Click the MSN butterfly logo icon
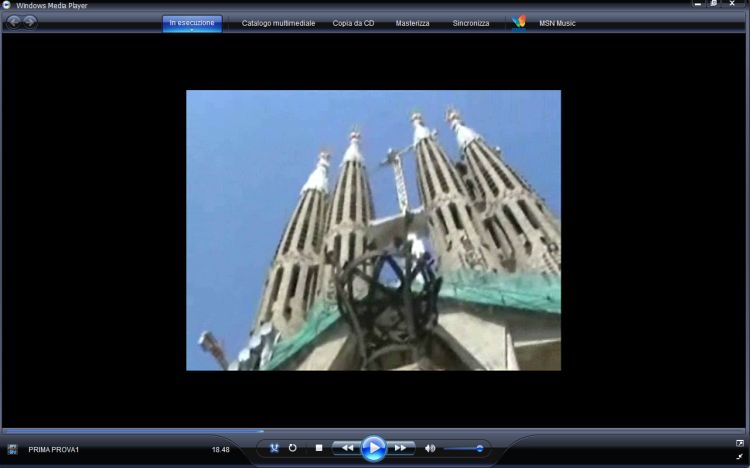This screenshot has height=468, width=750. pyautogui.click(x=518, y=22)
